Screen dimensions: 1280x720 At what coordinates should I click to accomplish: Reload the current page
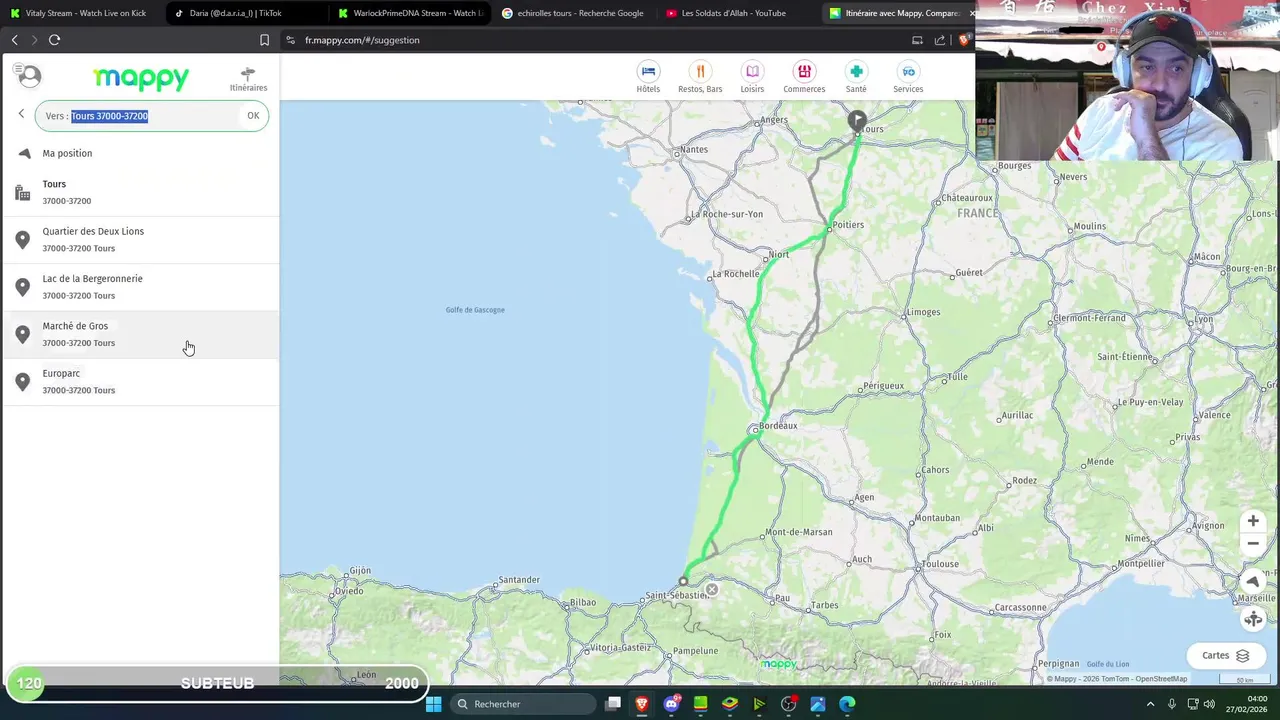coord(54,40)
